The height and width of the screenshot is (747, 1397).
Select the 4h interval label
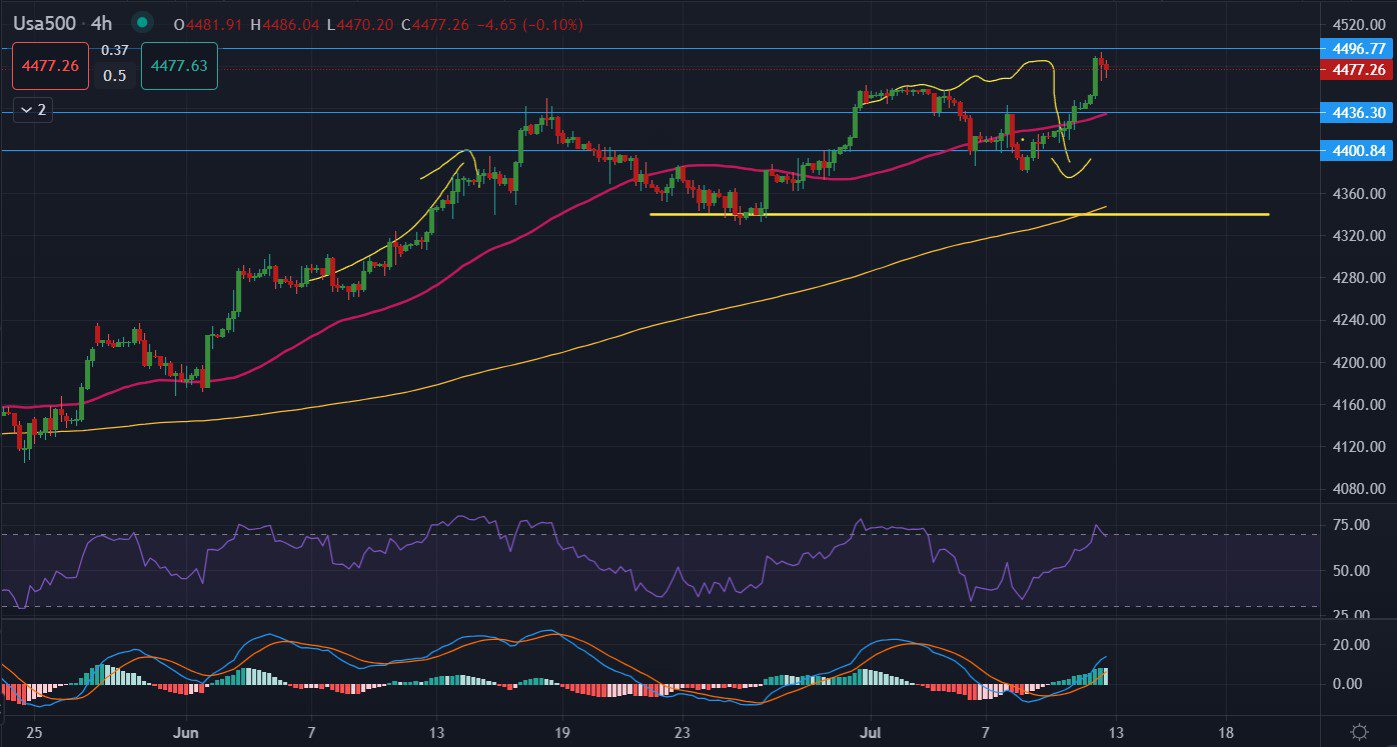click(101, 23)
